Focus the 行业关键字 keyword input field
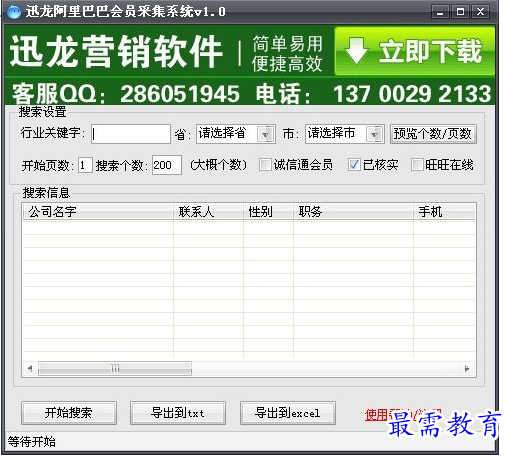The width and height of the screenshot is (510, 456). (x=131, y=134)
